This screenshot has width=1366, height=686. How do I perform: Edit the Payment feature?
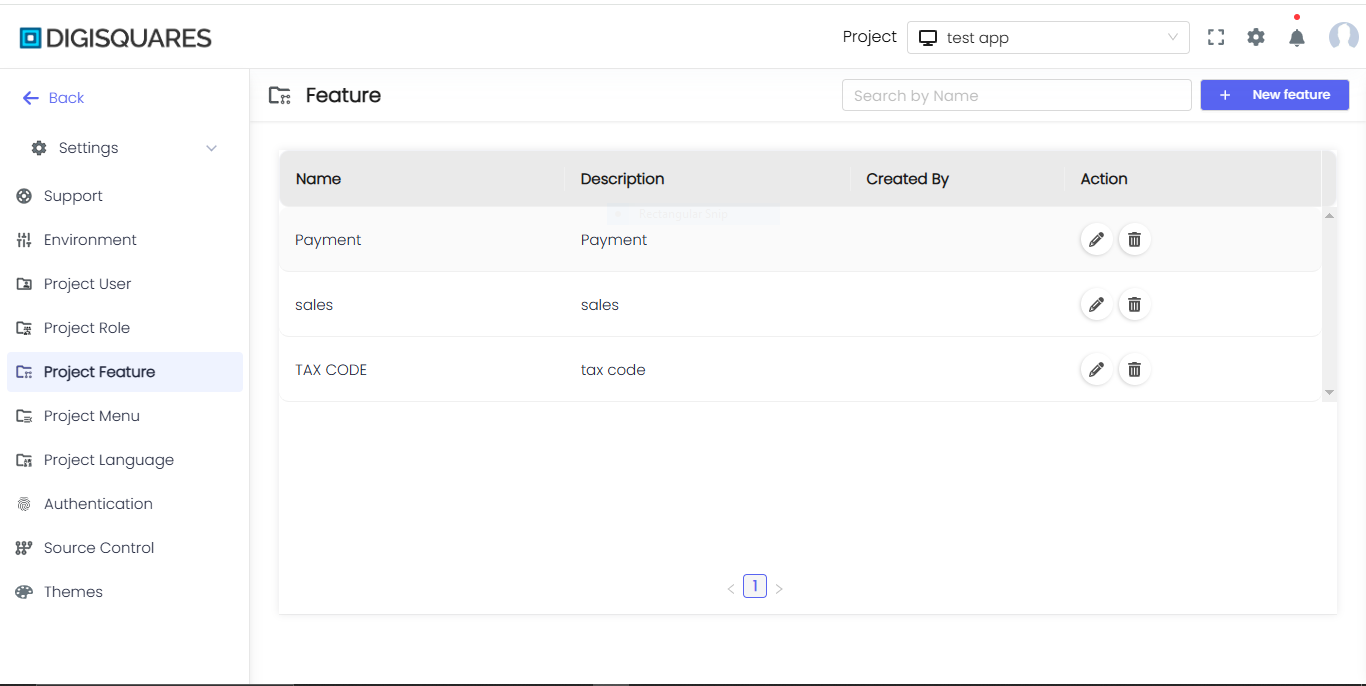click(1096, 240)
